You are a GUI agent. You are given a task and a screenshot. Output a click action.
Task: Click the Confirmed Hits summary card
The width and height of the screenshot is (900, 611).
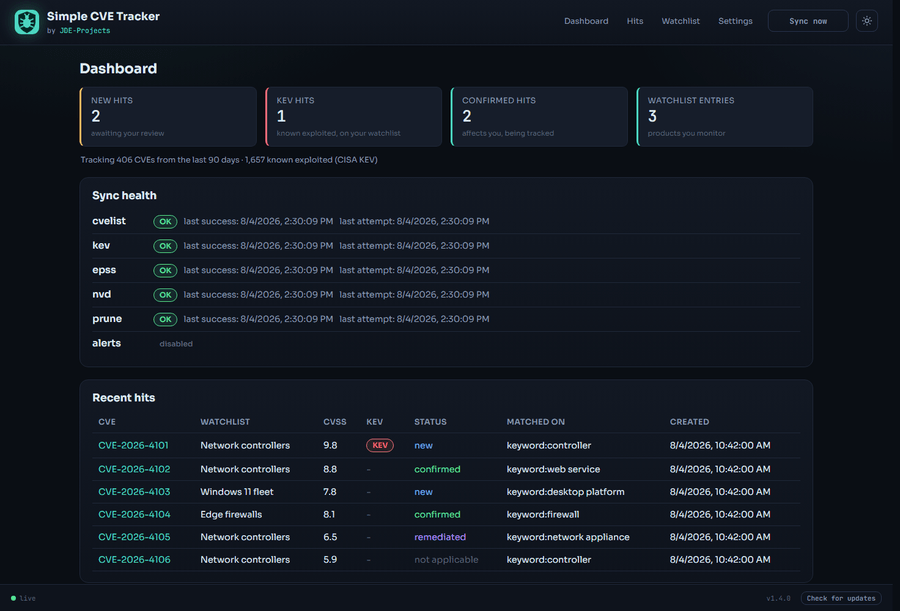[x=540, y=117]
